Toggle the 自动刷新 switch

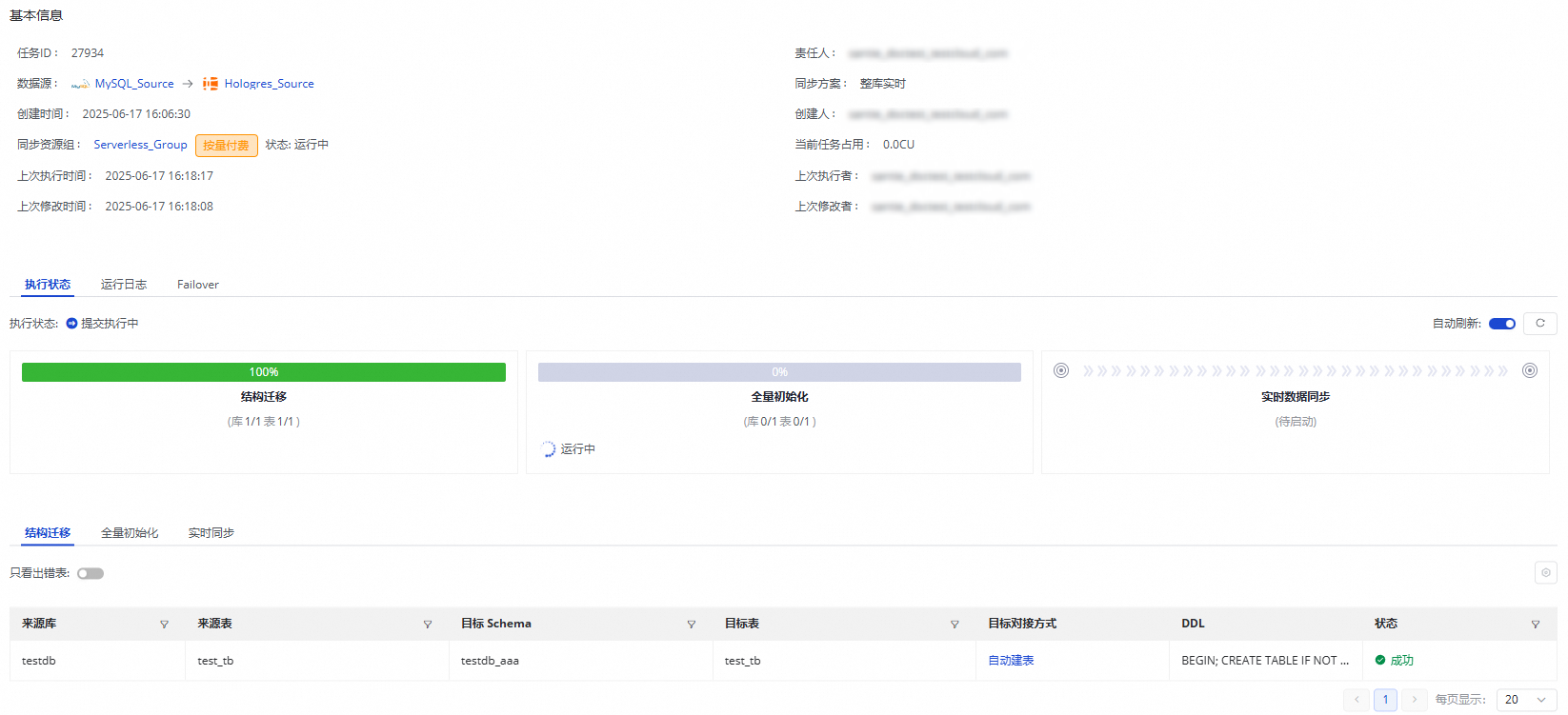[x=1502, y=324]
